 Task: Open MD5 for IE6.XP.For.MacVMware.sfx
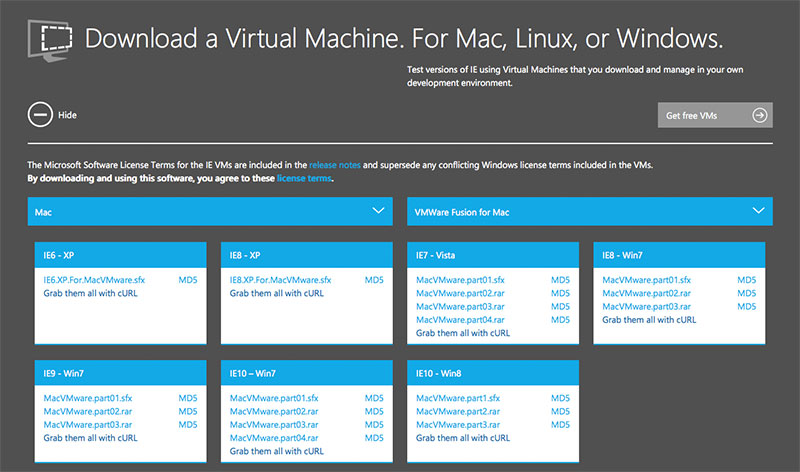tap(188, 280)
